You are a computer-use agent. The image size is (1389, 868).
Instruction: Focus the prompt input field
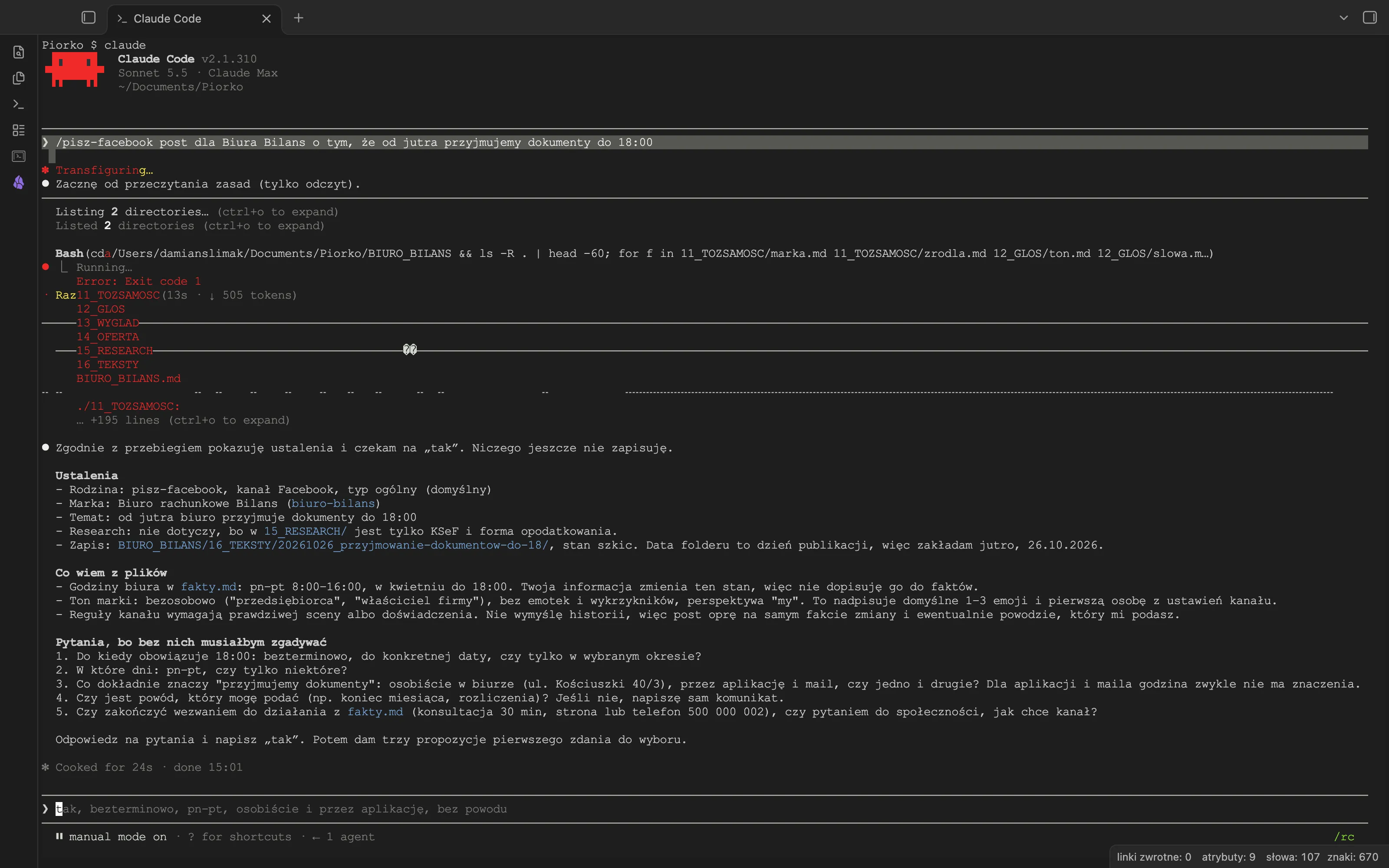705,809
